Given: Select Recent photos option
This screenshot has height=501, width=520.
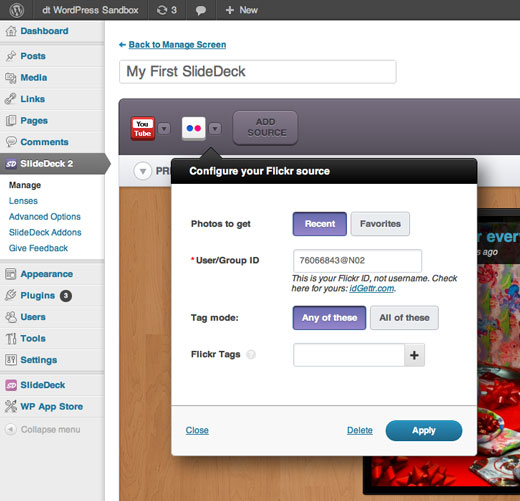Looking at the screenshot, I should click(320, 224).
